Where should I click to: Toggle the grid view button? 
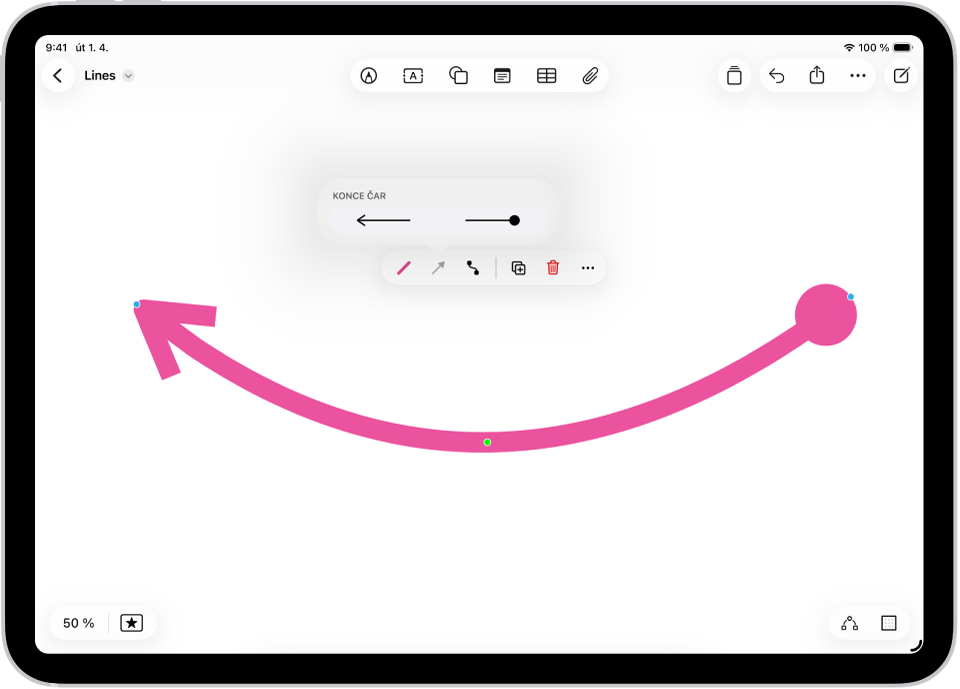(x=888, y=623)
